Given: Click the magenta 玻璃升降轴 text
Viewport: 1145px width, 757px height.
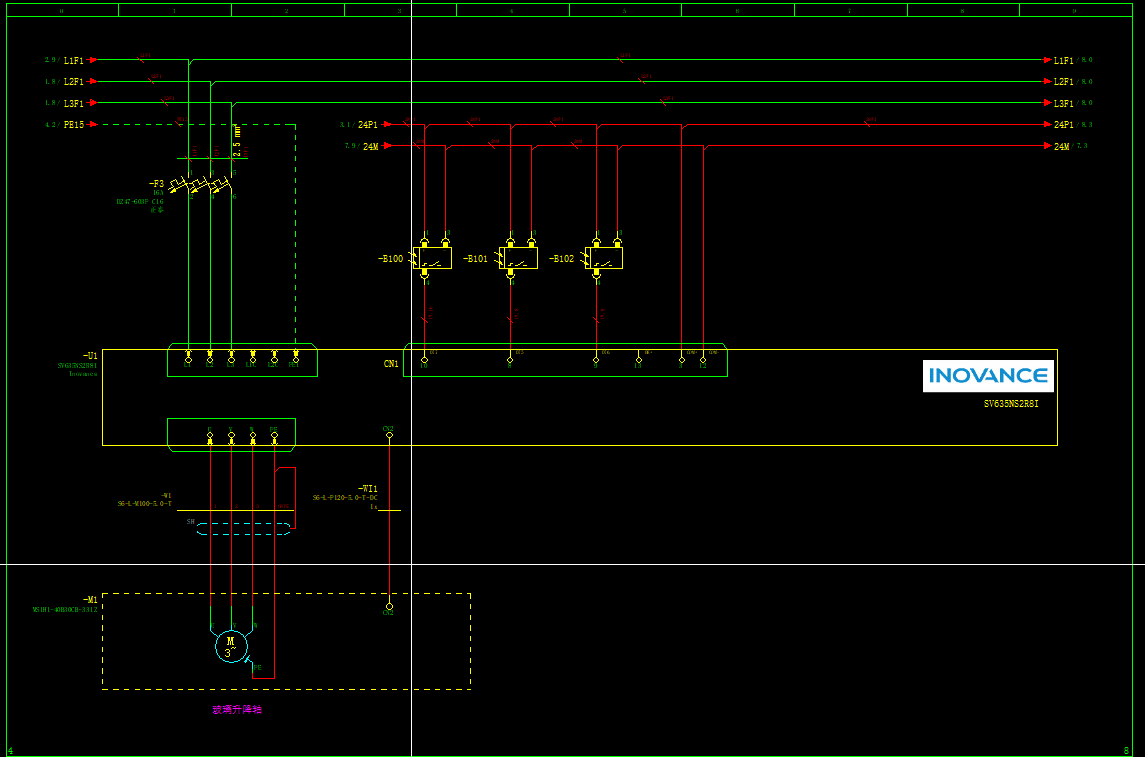Looking at the screenshot, I should [x=237, y=710].
